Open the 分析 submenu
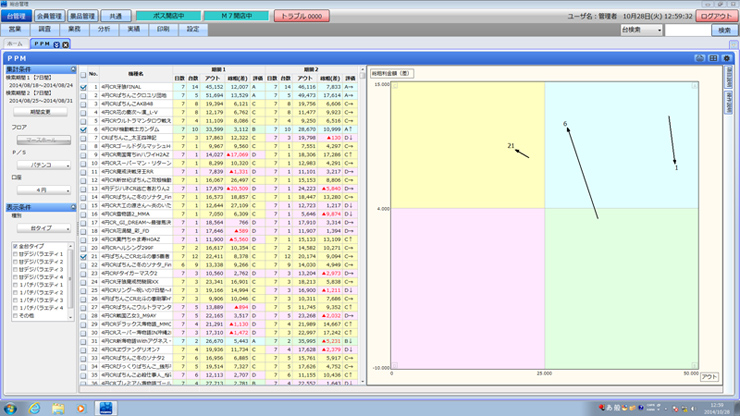The image size is (740, 416). [104, 29]
